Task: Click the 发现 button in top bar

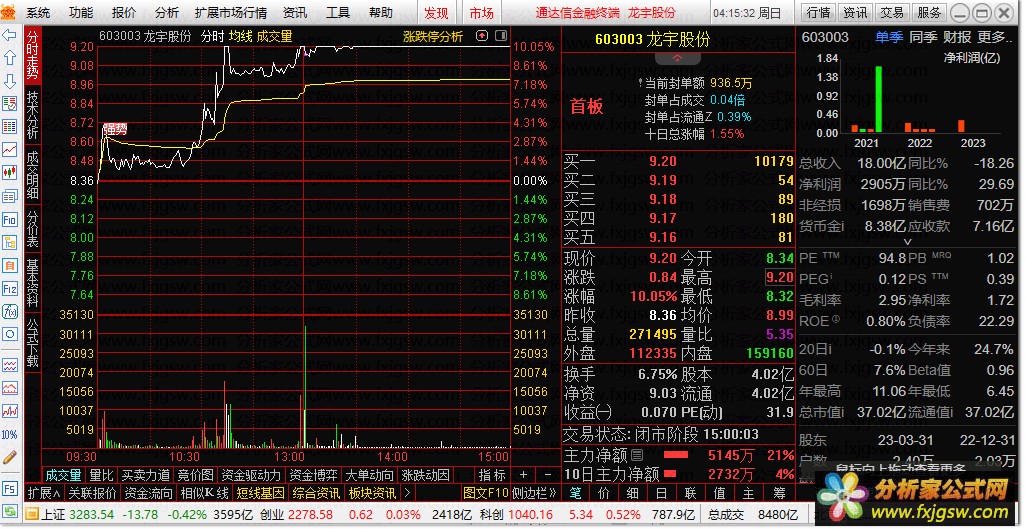Action: 436,13
